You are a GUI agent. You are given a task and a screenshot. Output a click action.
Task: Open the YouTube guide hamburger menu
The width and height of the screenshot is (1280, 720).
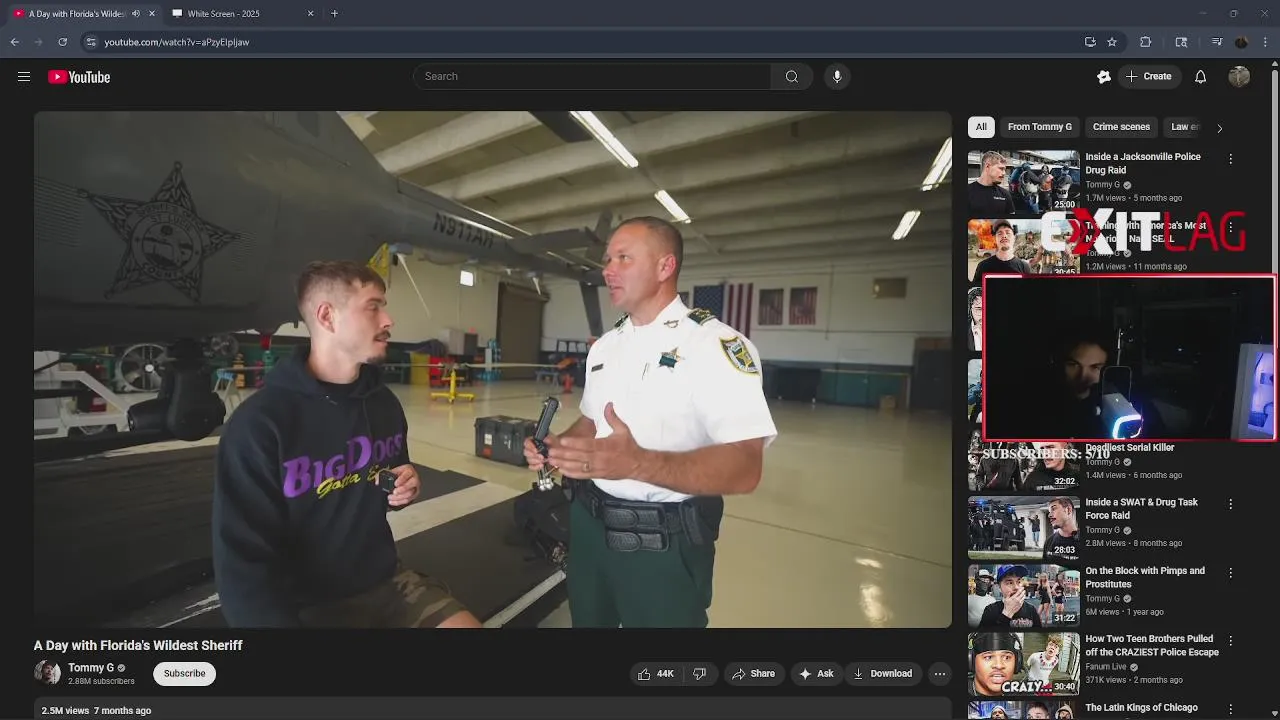(x=24, y=77)
